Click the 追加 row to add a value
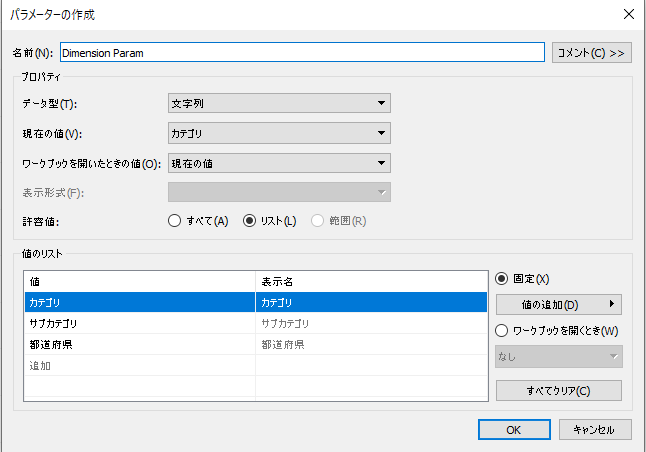646x452 pixels. [140, 366]
